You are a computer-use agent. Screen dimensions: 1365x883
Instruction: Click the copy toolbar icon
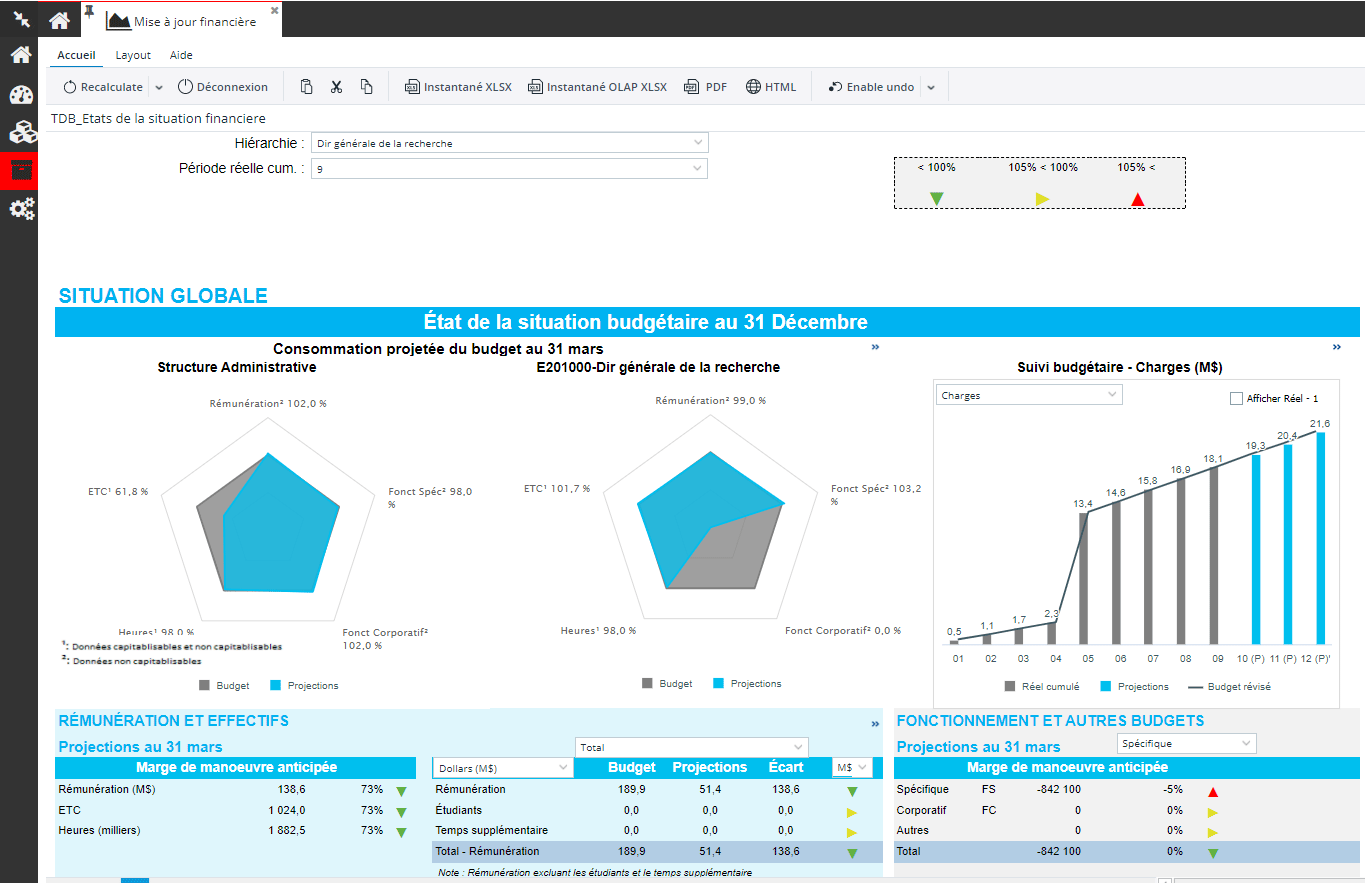tap(367, 87)
